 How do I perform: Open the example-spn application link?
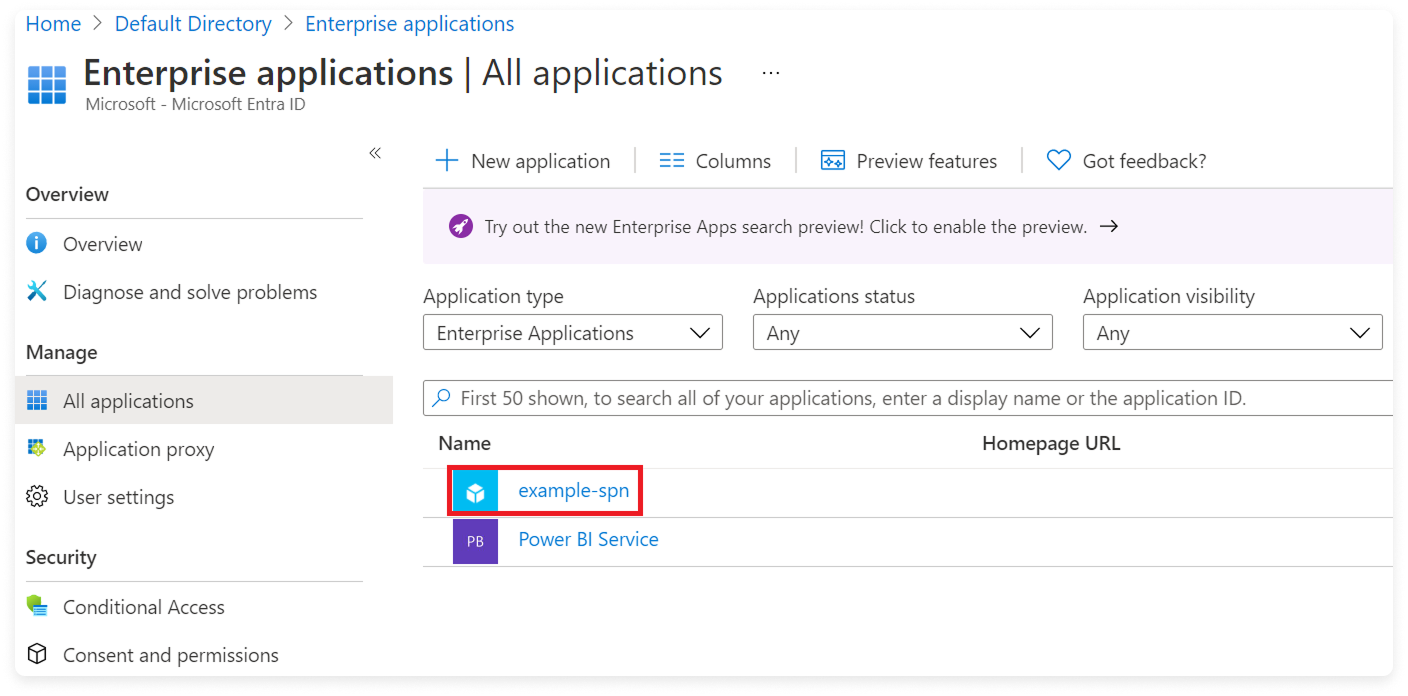tap(574, 491)
